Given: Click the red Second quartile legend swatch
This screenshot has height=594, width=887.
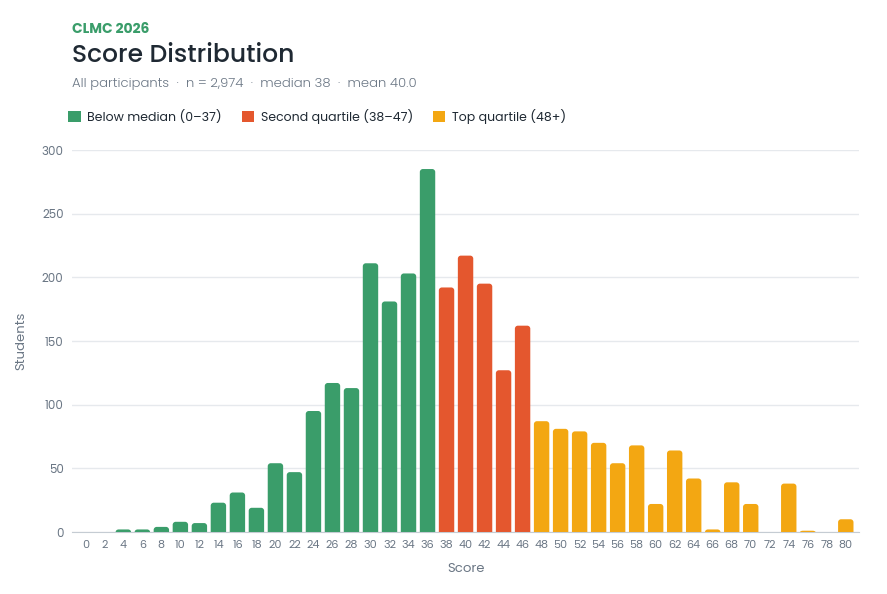Looking at the screenshot, I should click(248, 117).
